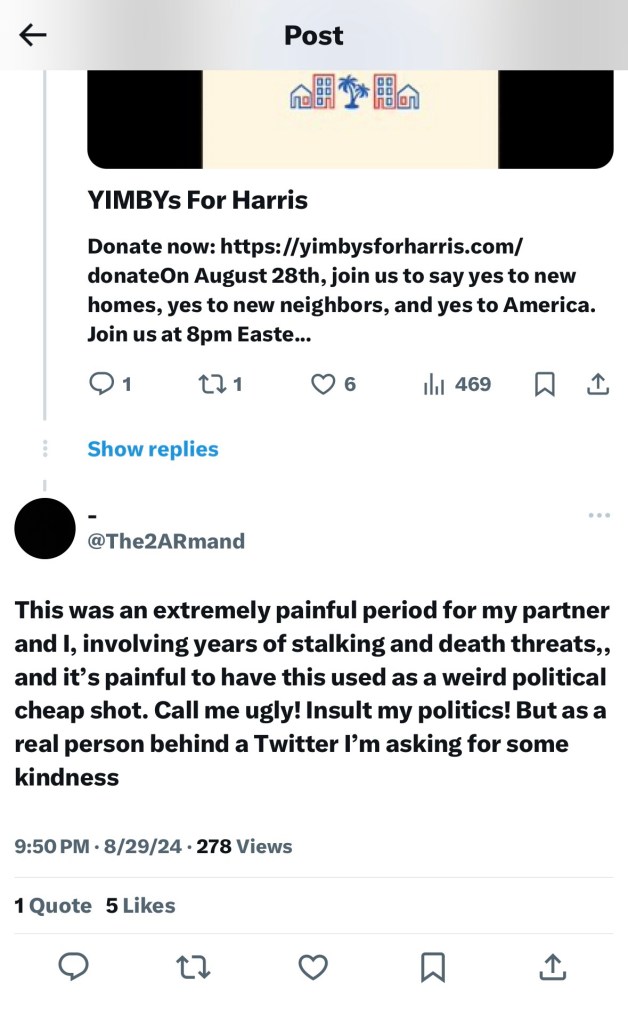Bookmark the main post in bottom bar
The height and width of the screenshot is (1023, 628).
pyautogui.click(x=433, y=966)
